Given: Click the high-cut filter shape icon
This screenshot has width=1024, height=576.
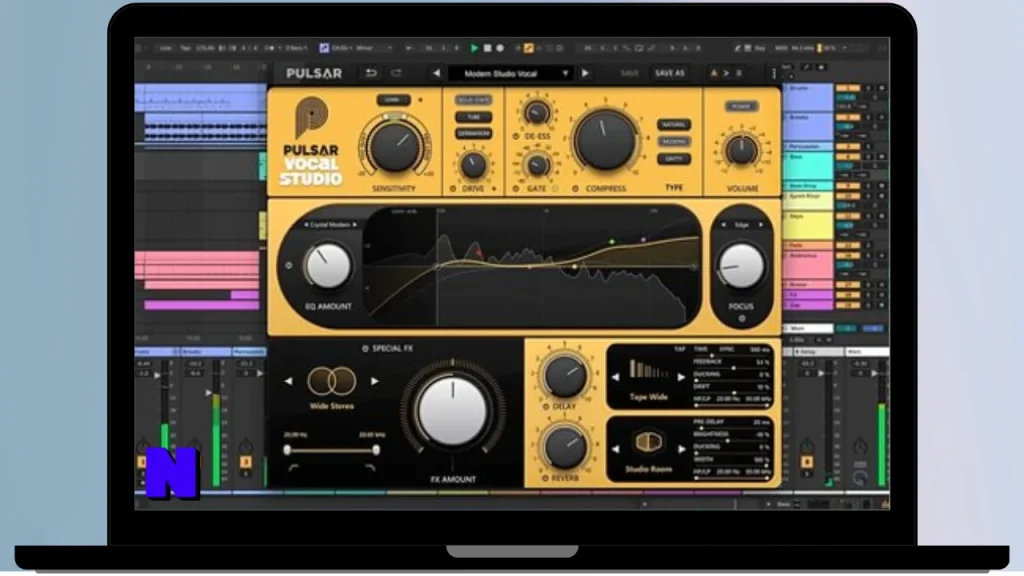Looking at the screenshot, I should (x=370, y=468).
